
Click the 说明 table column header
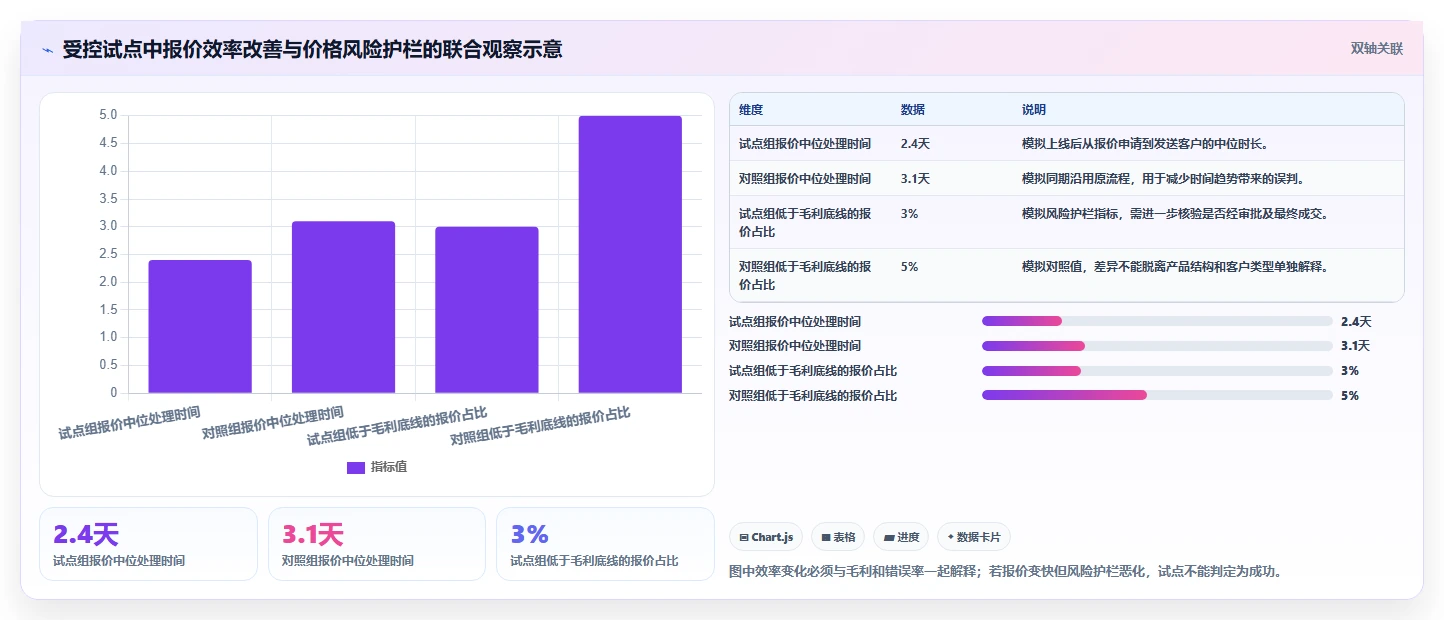[1033, 110]
